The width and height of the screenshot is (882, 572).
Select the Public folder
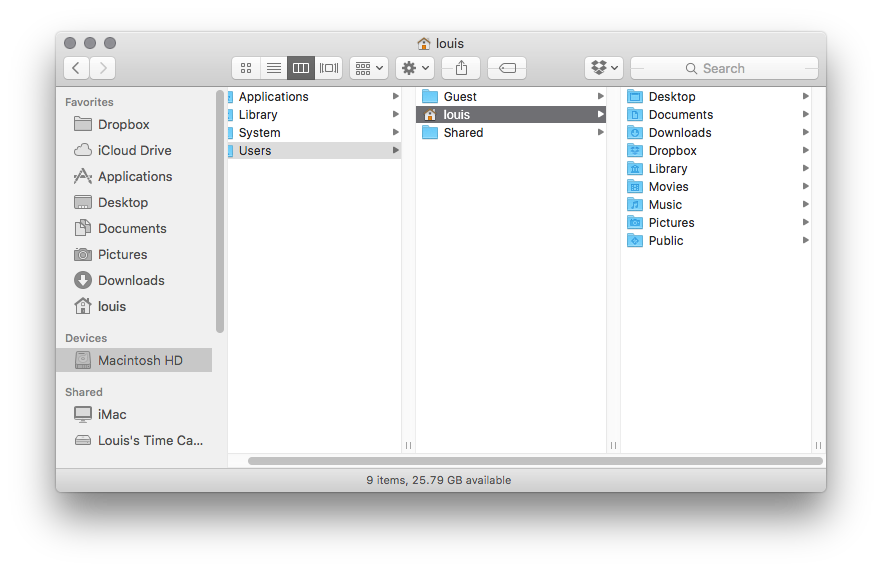click(716, 241)
